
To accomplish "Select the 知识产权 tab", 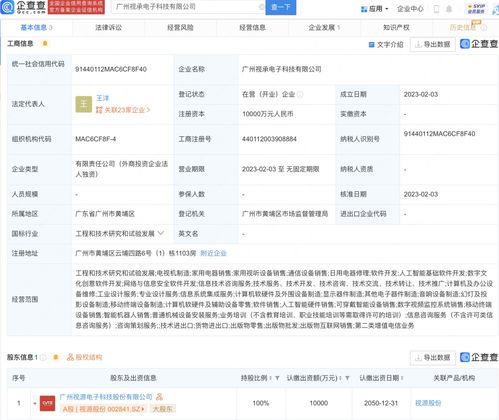I will point(396,28).
